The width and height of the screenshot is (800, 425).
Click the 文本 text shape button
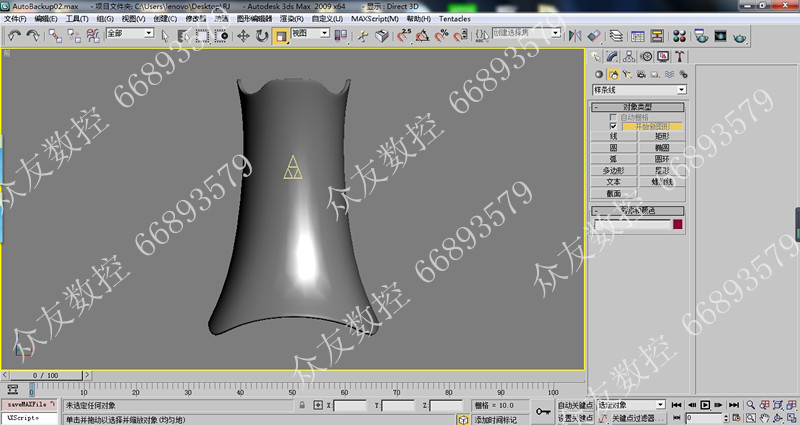tap(614, 182)
